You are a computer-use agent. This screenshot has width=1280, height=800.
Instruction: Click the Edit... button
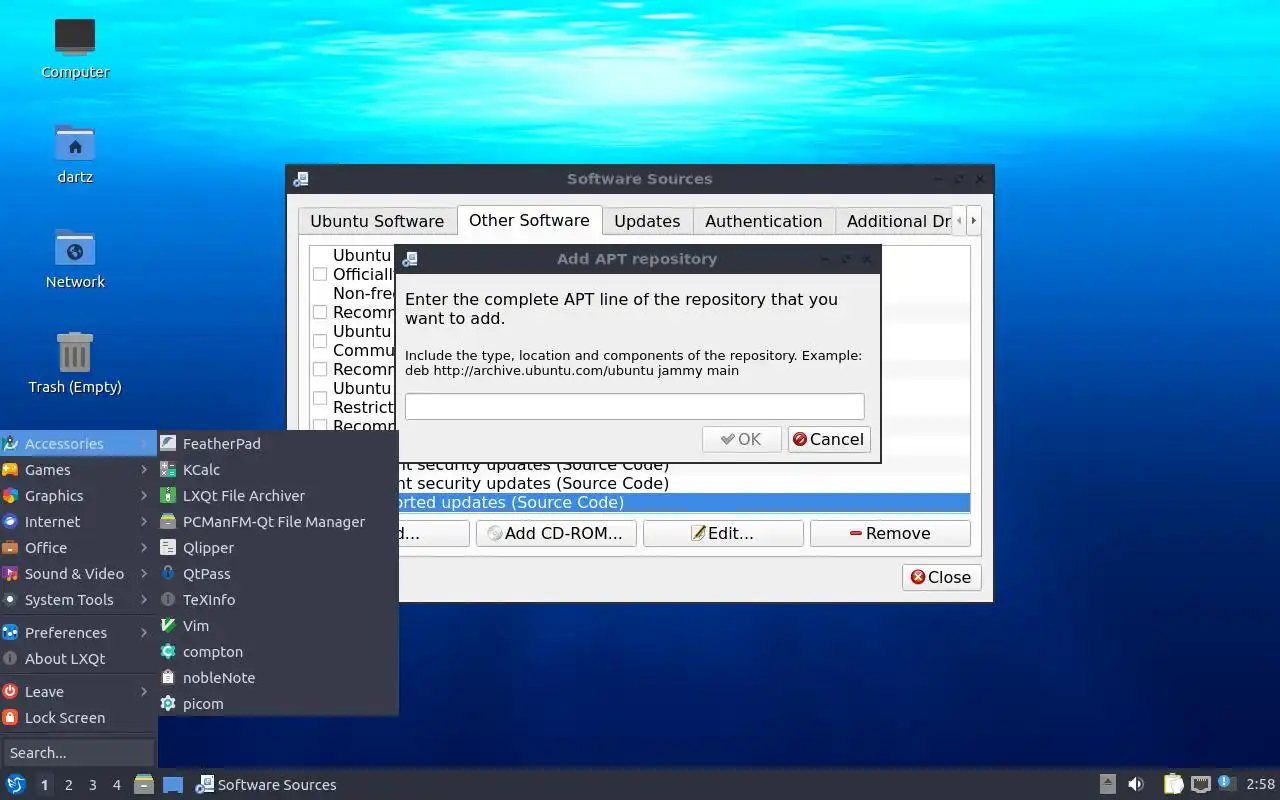pyautogui.click(x=723, y=533)
